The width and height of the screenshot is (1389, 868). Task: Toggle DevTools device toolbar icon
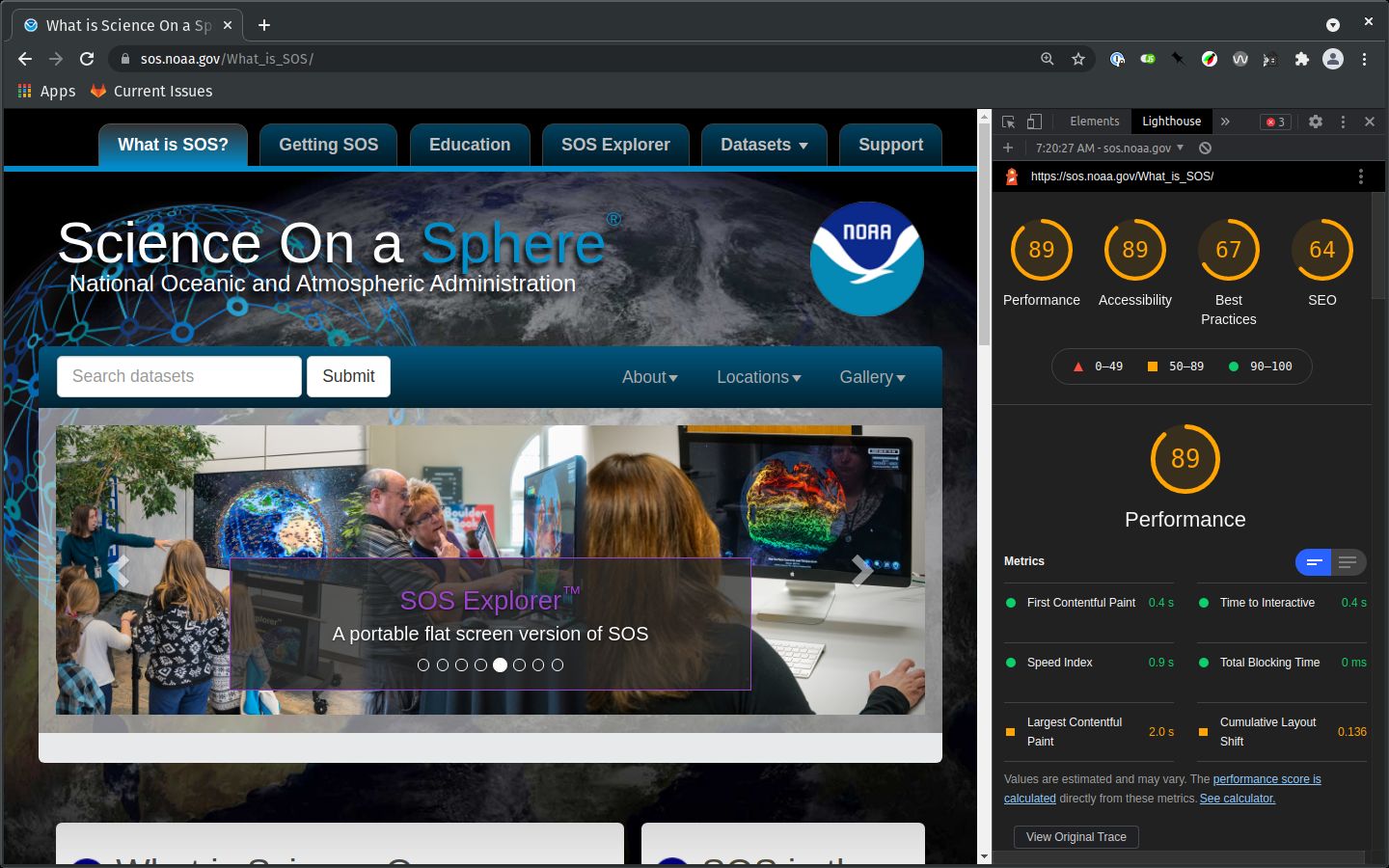(x=1034, y=122)
